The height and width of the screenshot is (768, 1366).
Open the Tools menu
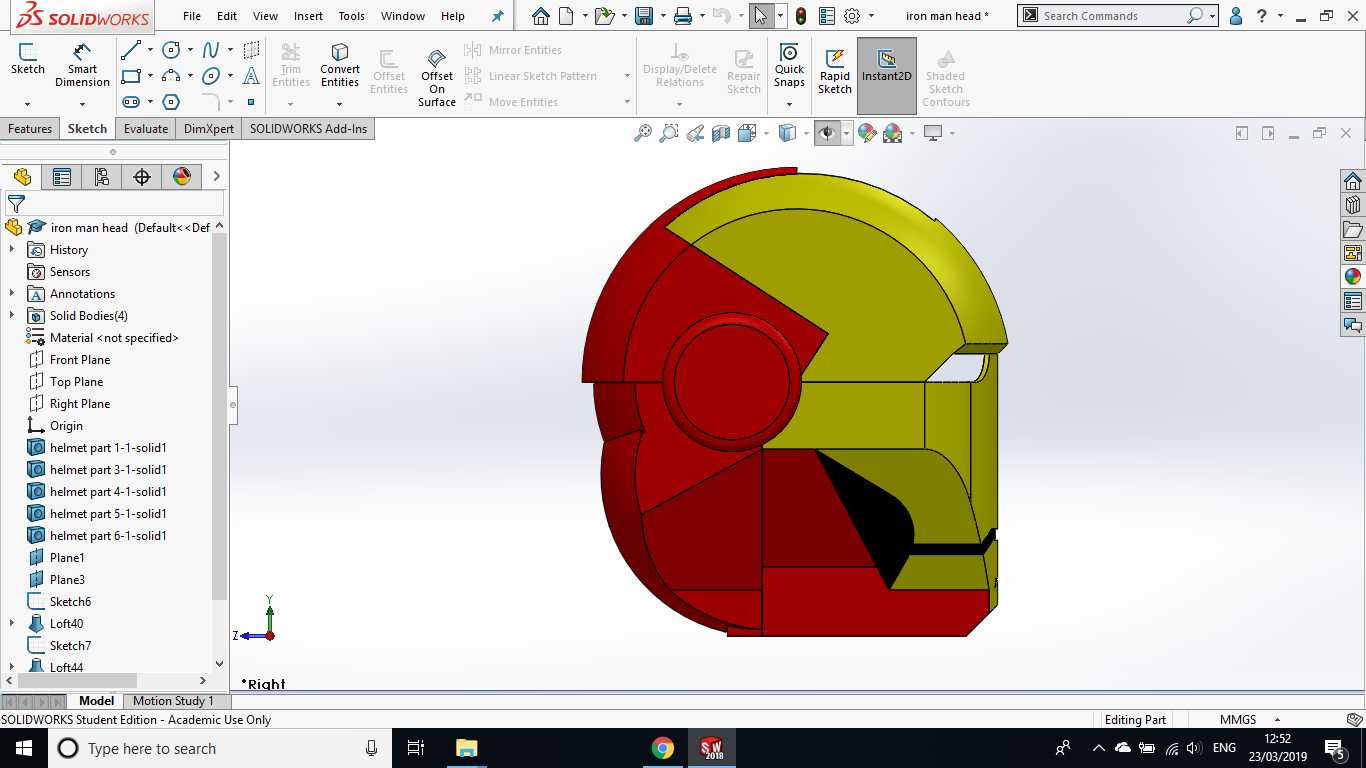(352, 16)
